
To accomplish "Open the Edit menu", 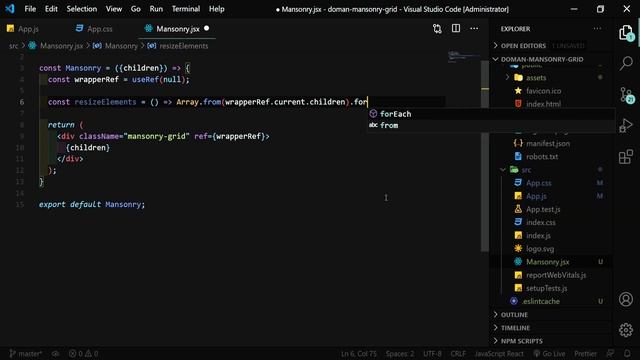I will pyautogui.click(x=51, y=9).
